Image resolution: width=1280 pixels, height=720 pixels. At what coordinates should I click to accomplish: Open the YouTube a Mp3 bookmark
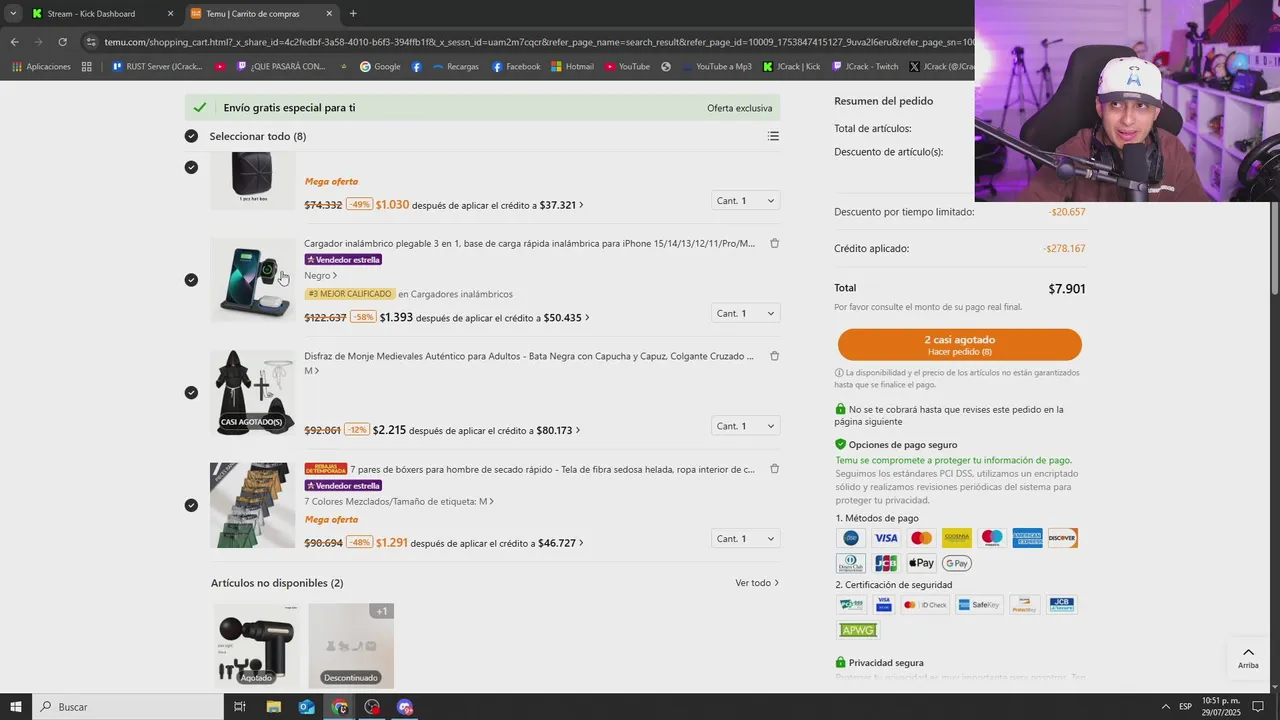[x=716, y=67]
